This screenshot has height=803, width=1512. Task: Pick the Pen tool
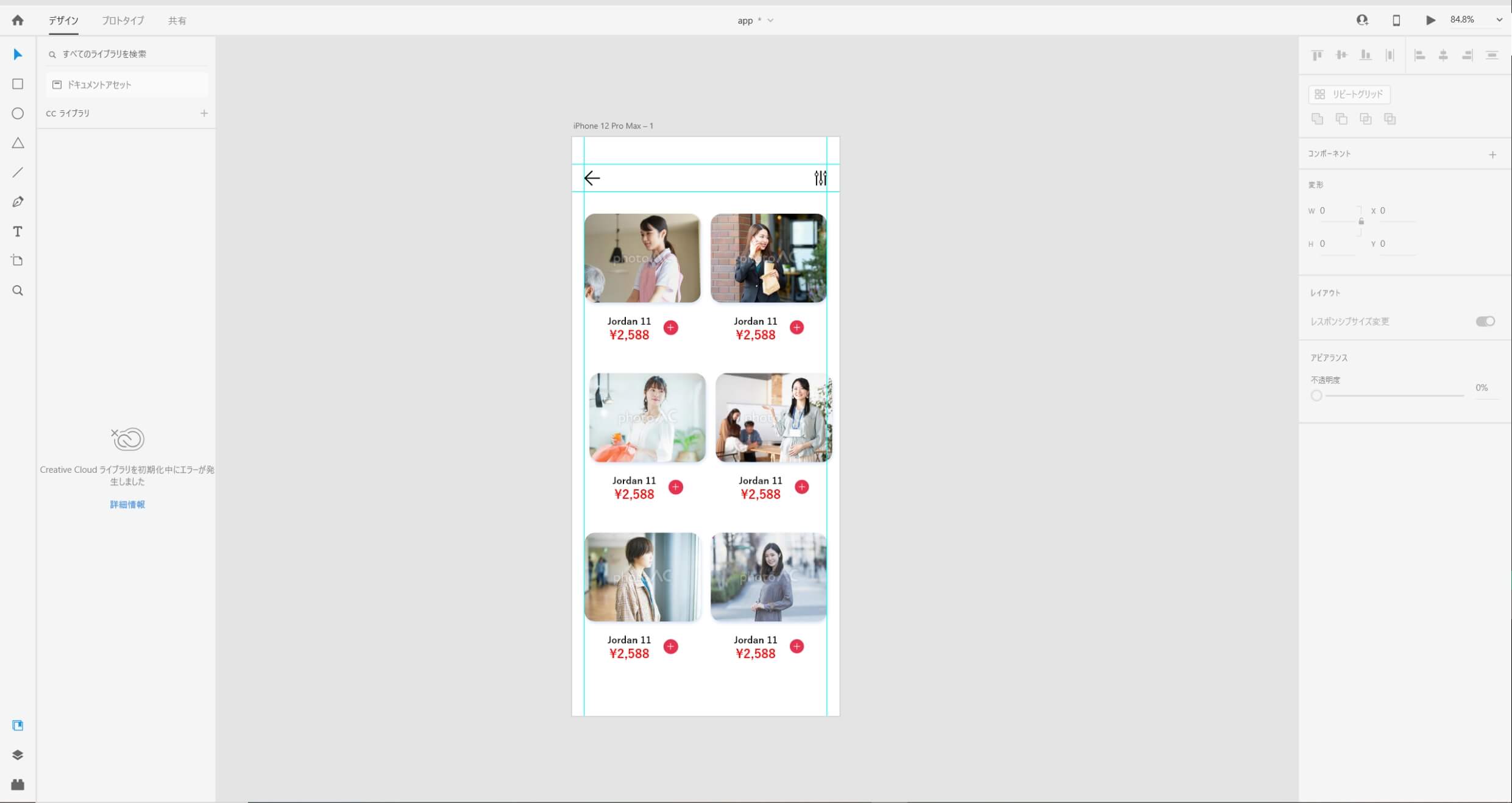[x=18, y=202]
